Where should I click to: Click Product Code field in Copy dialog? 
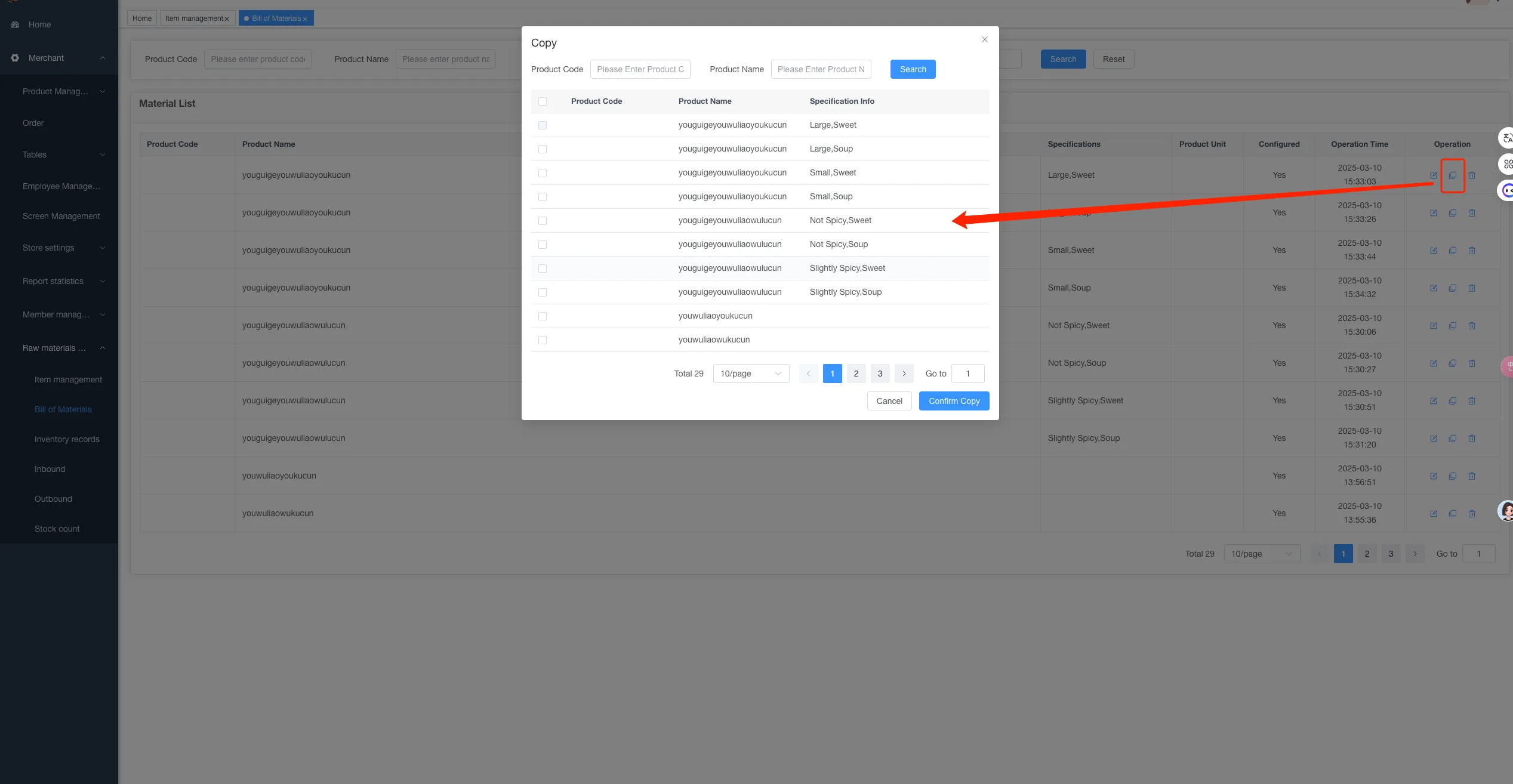tap(640, 69)
